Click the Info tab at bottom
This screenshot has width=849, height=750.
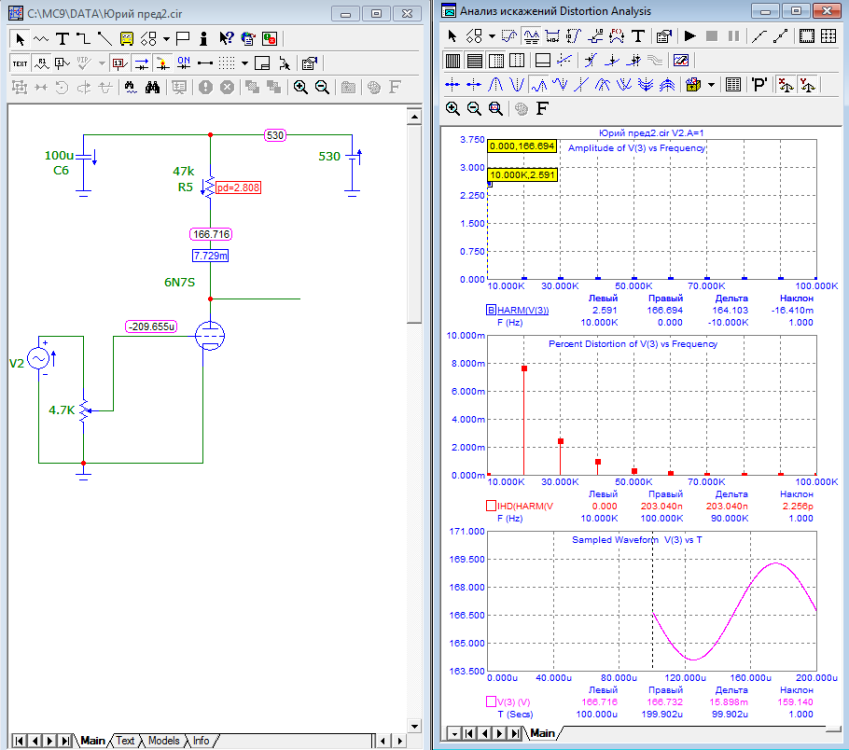coord(201,741)
